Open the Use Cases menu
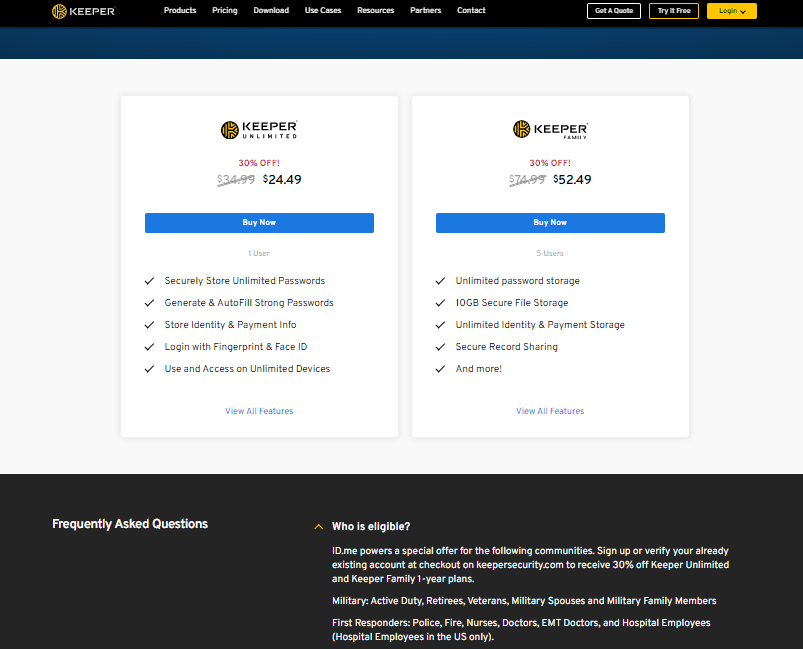The image size is (803, 649). pyautogui.click(x=323, y=10)
